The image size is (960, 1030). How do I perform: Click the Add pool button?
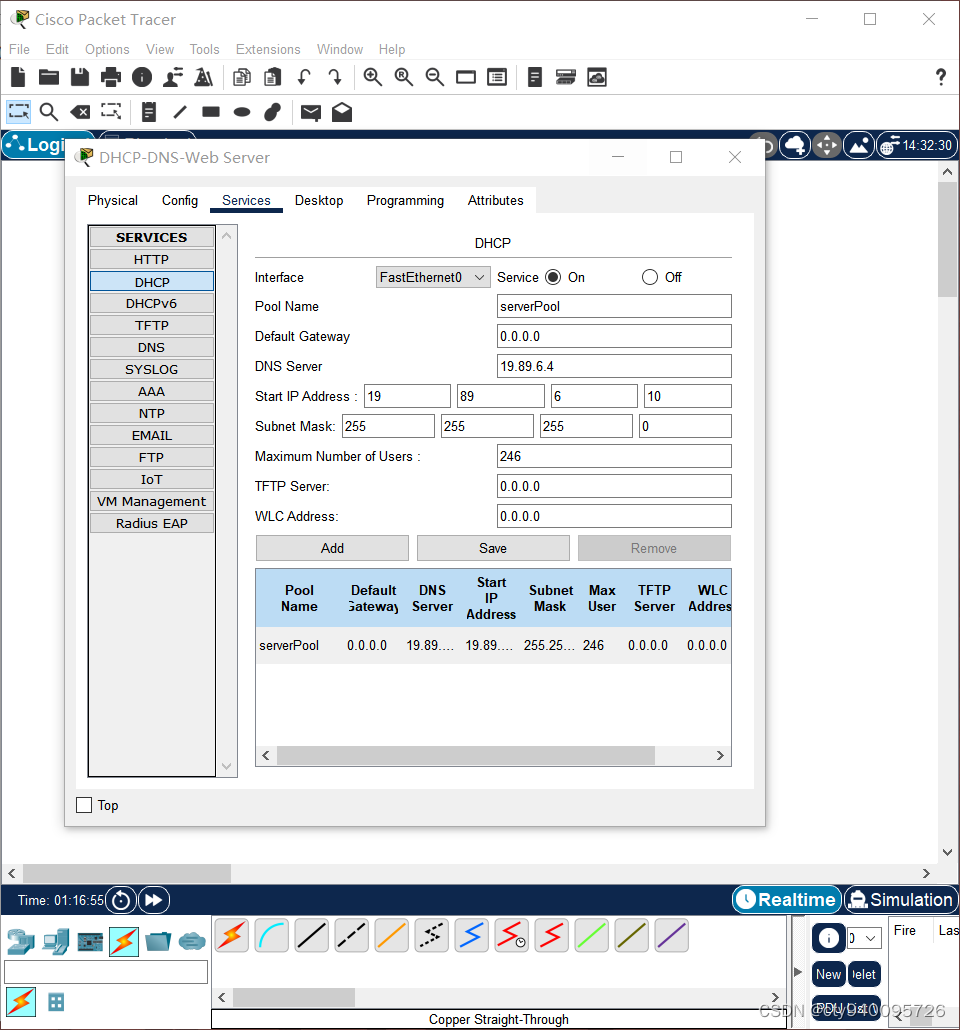pyautogui.click(x=332, y=549)
